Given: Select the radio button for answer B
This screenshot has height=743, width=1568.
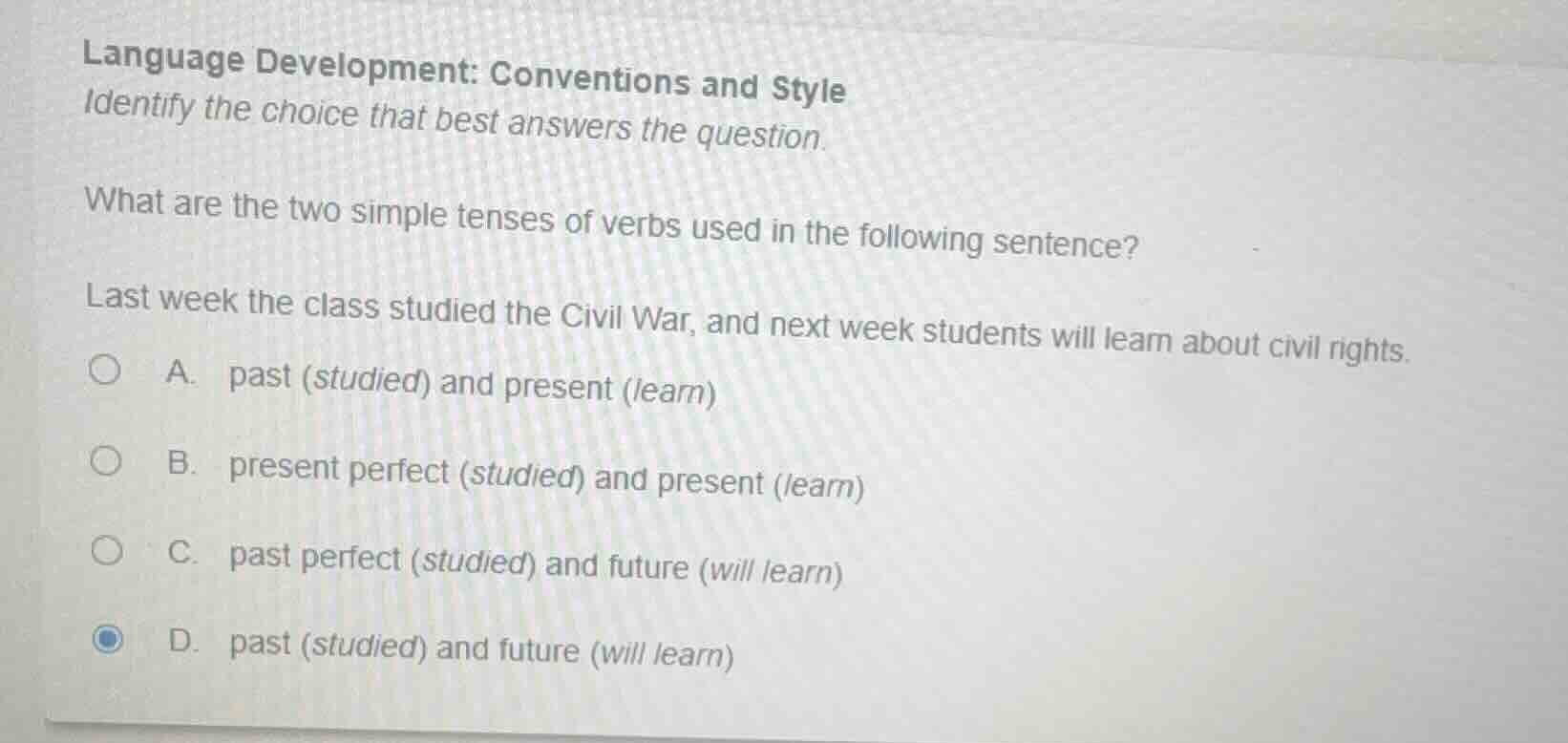Looking at the screenshot, I should coord(107,459).
